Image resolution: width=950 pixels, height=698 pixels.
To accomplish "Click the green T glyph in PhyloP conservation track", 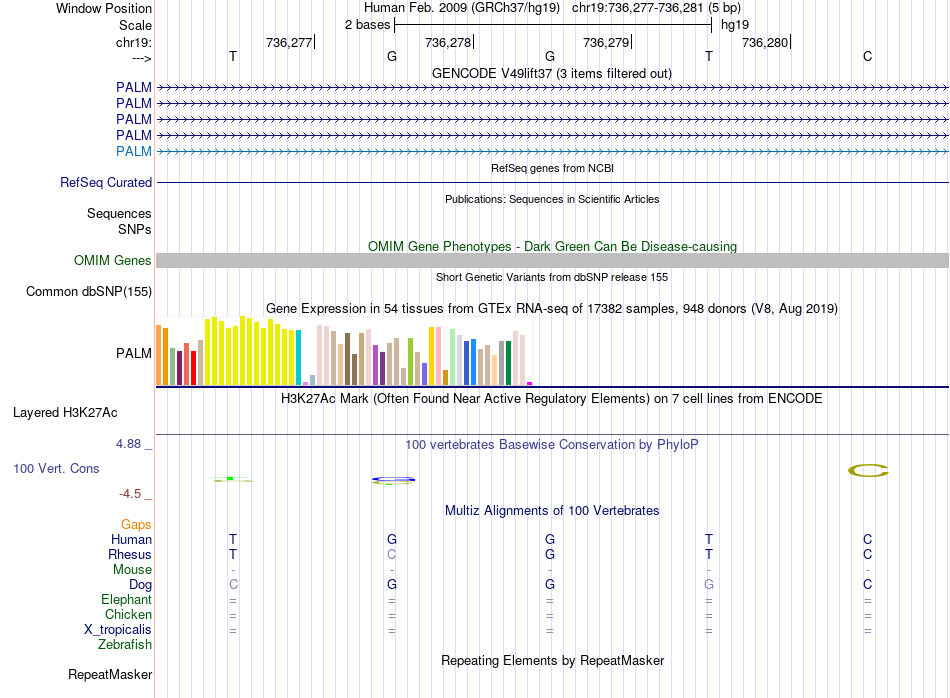I will point(232,479).
